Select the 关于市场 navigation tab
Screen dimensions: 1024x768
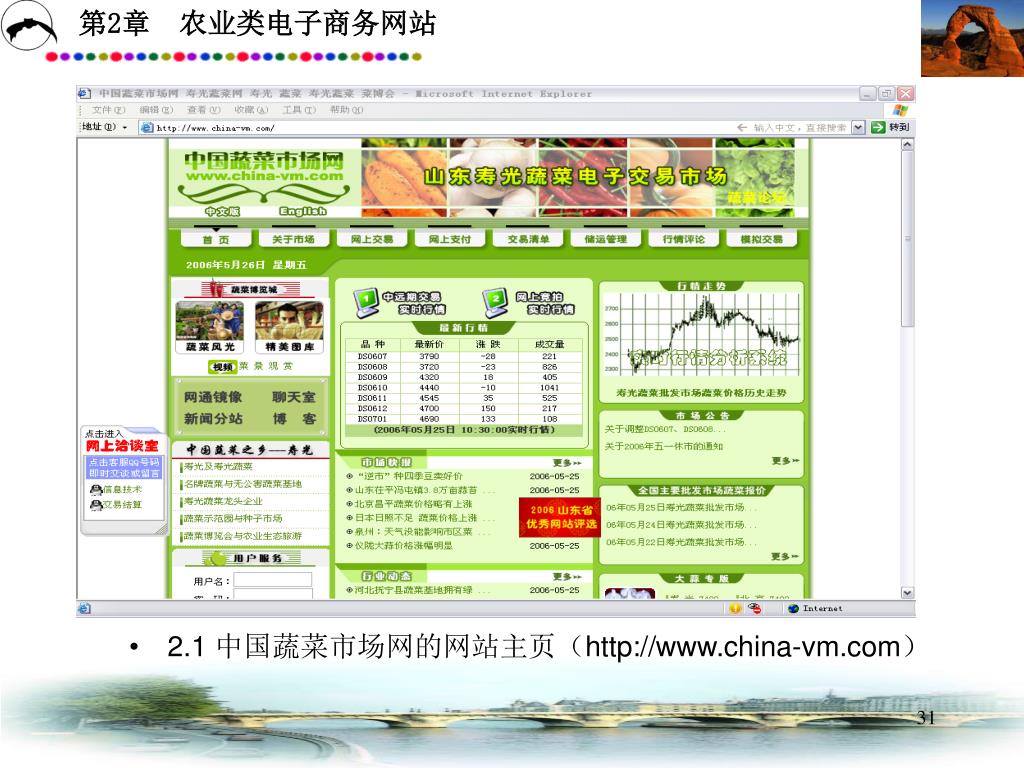(293, 240)
